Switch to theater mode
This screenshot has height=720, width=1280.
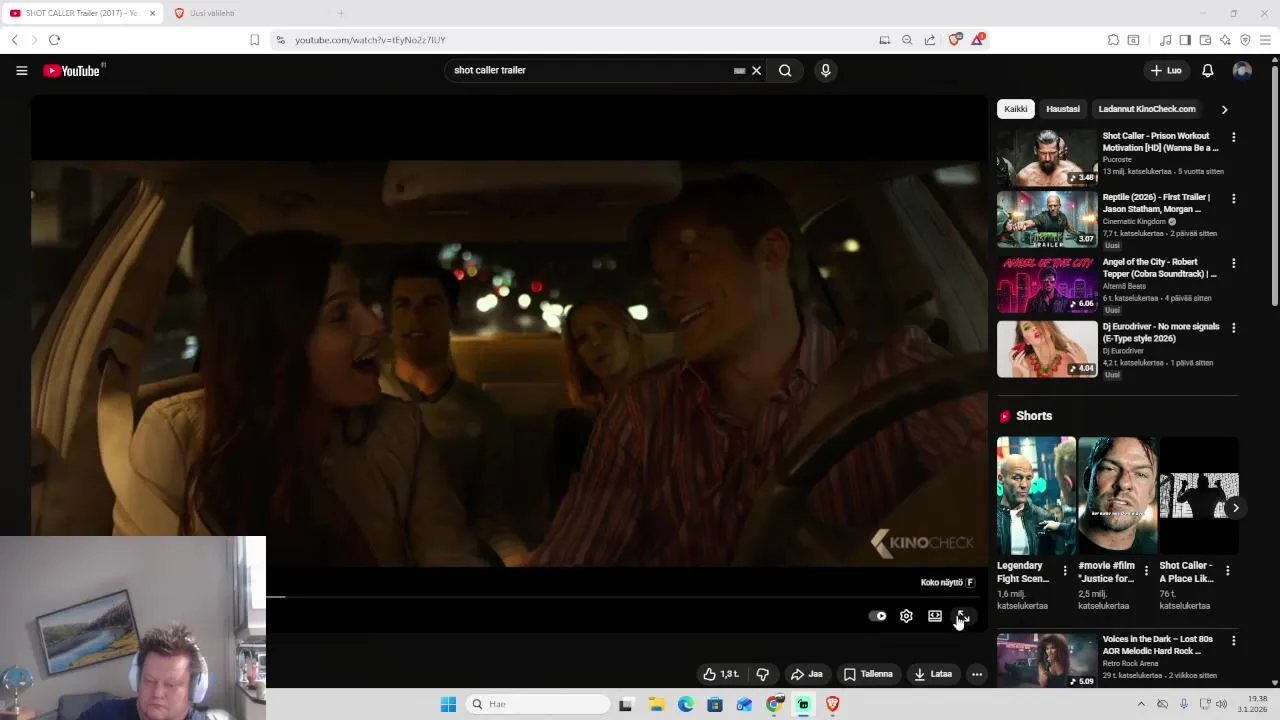[934, 616]
